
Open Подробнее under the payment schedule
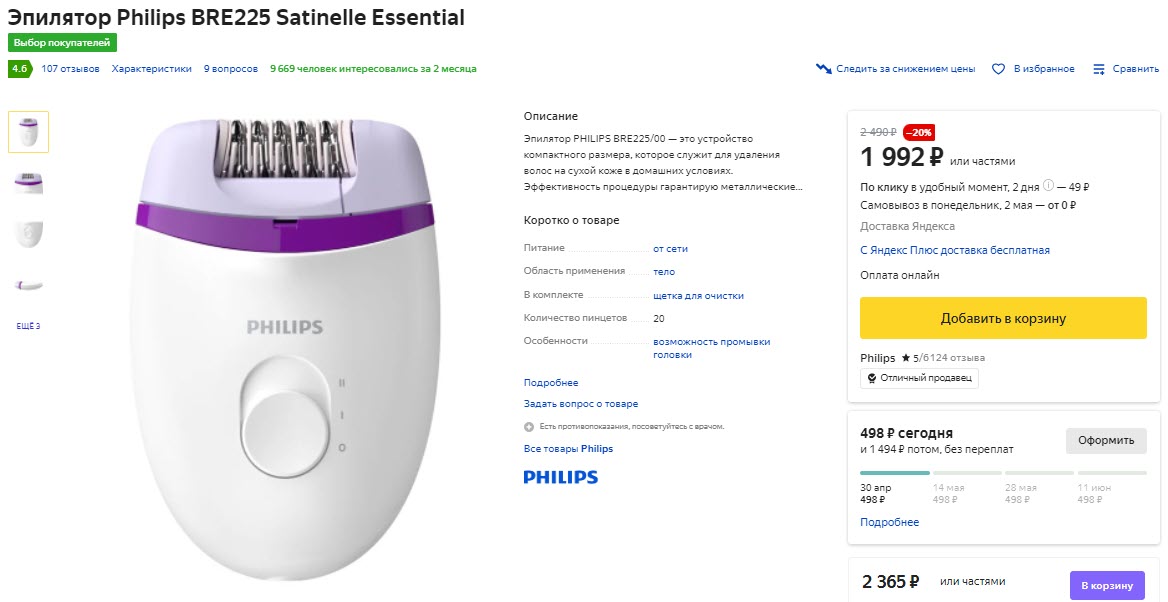click(x=889, y=521)
